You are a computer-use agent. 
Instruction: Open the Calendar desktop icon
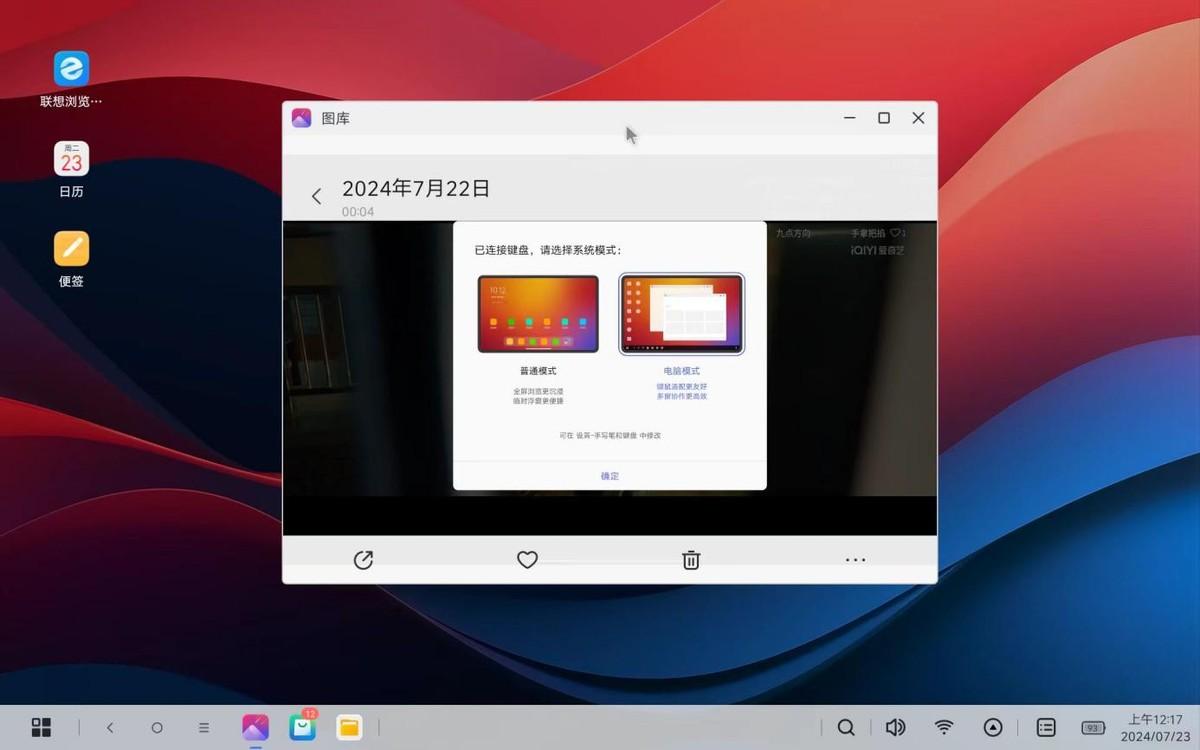(x=71, y=159)
